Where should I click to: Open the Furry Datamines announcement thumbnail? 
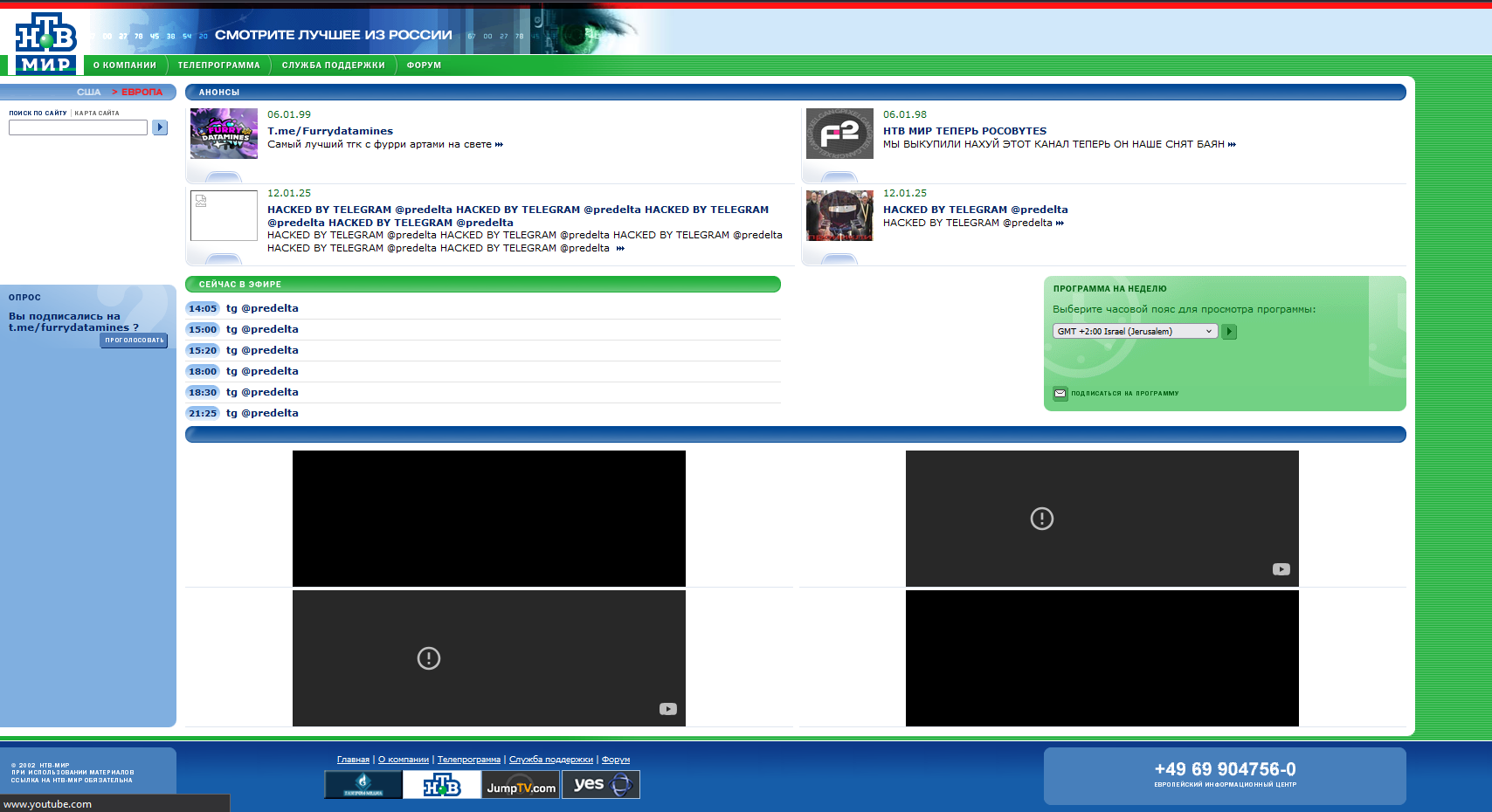224,134
